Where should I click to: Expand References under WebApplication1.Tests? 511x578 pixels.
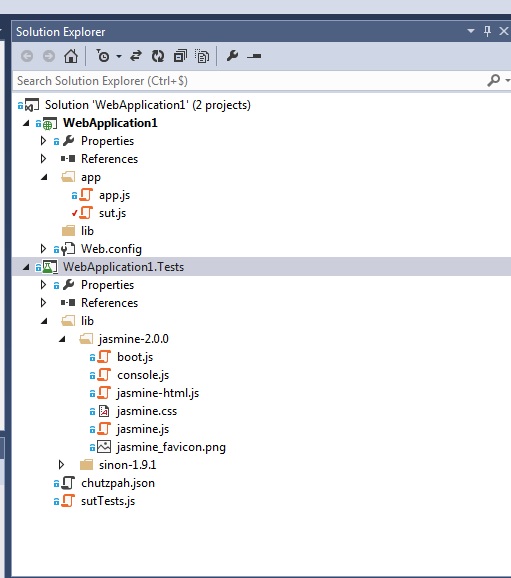[43, 303]
